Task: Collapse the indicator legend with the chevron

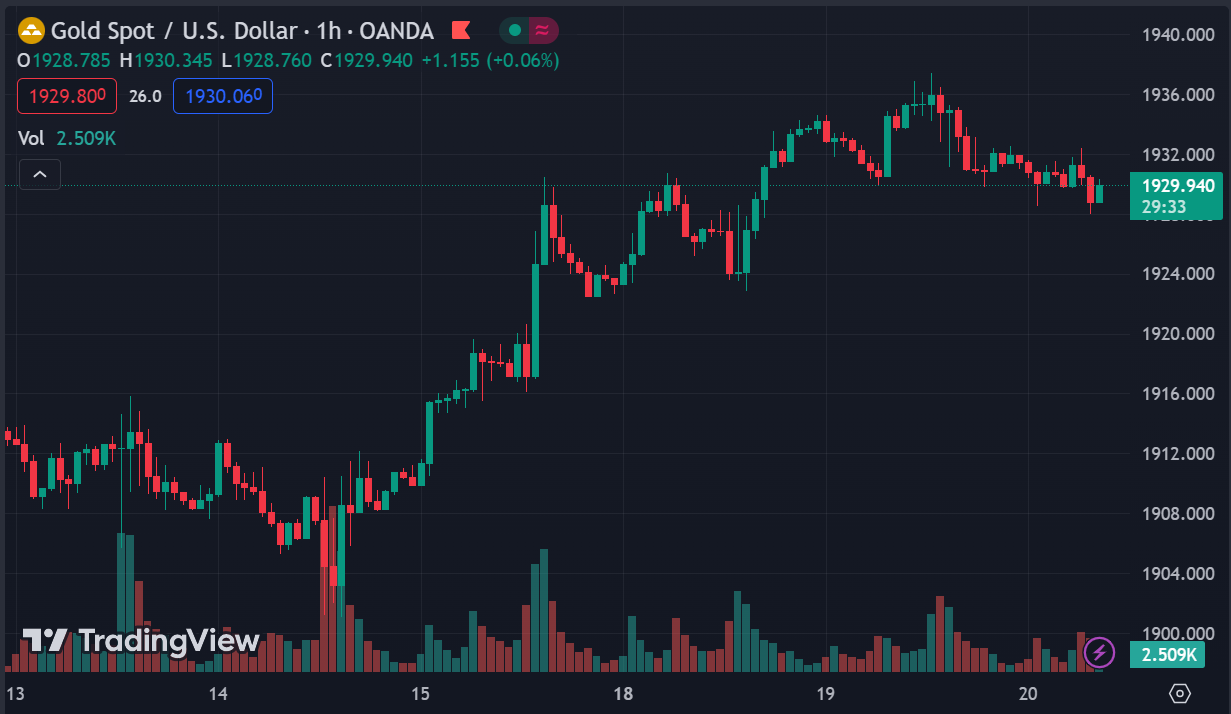Action: click(x=39, y=175)
